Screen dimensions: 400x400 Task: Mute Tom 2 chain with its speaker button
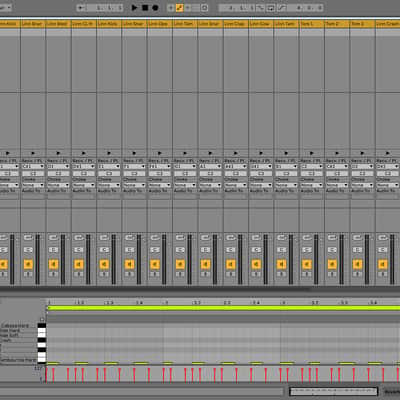[x=332, y=264]
